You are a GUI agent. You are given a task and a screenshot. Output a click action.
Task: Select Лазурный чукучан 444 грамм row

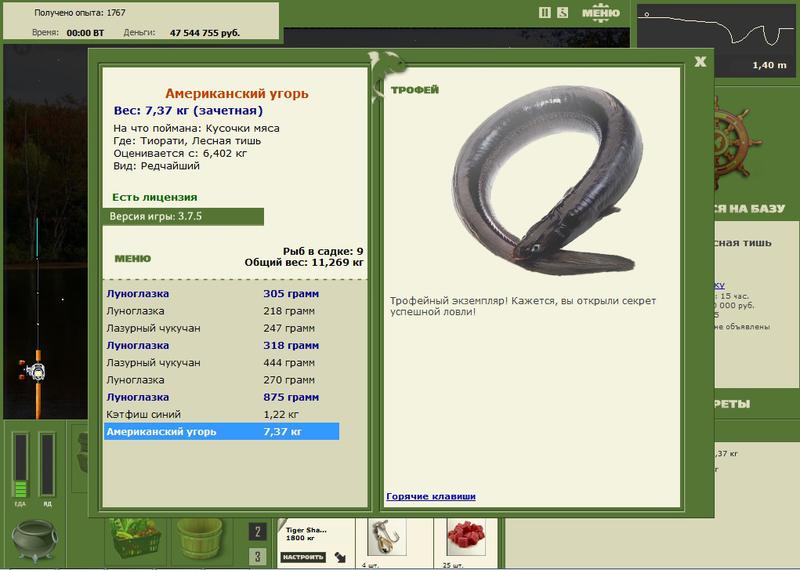click(221, 363)
